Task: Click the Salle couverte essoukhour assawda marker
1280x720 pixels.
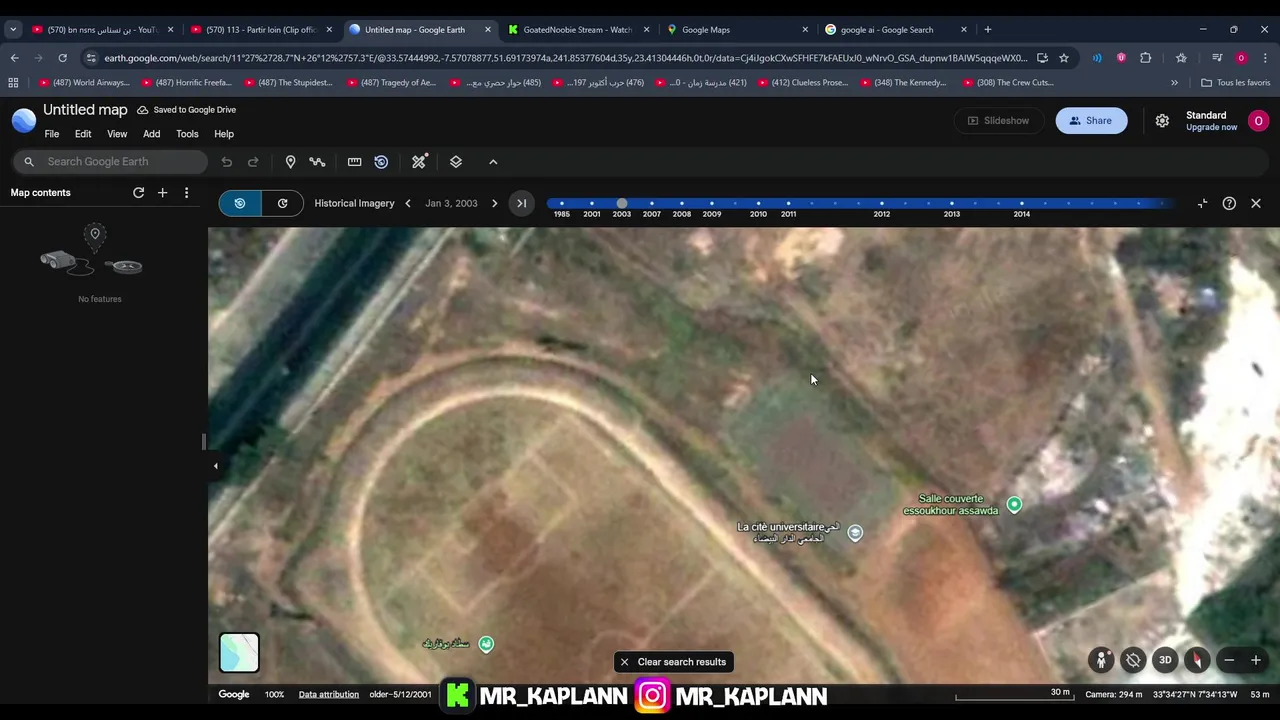Action: click(x=1014, y=505)
